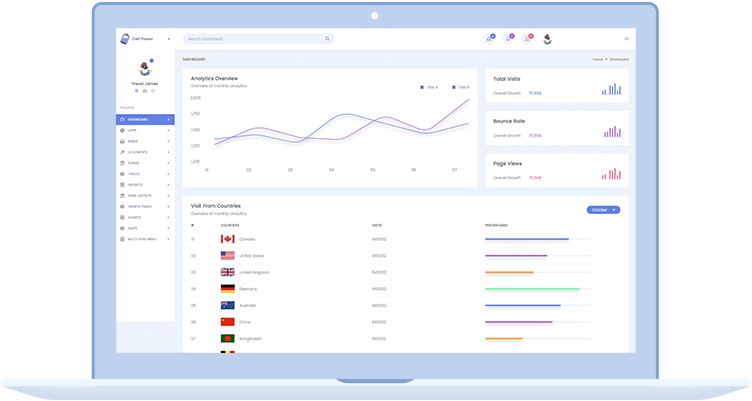Screen dimensions: 752x401
Task: Click the Home breadcrumb link
Action: 597,60
